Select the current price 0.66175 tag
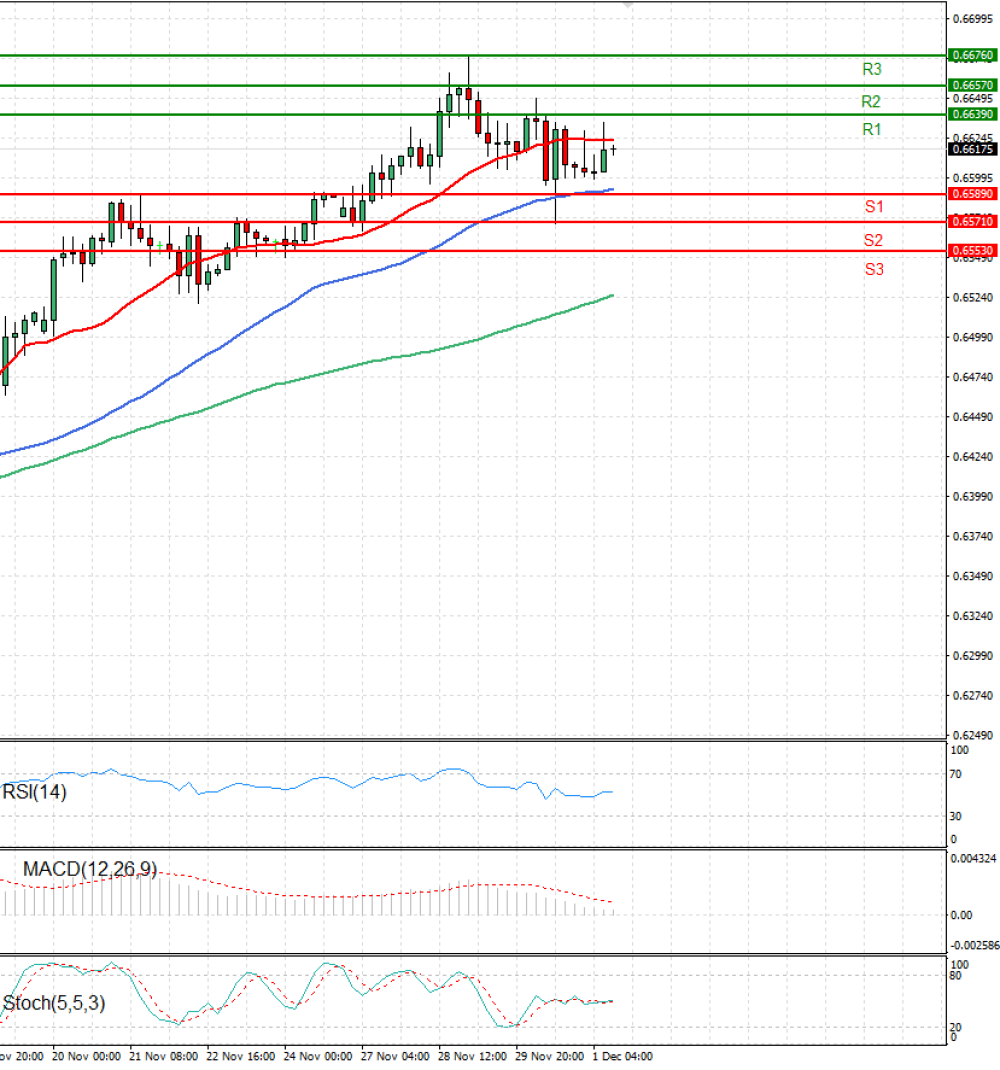1000x1070 pixels. pos(973,149)
